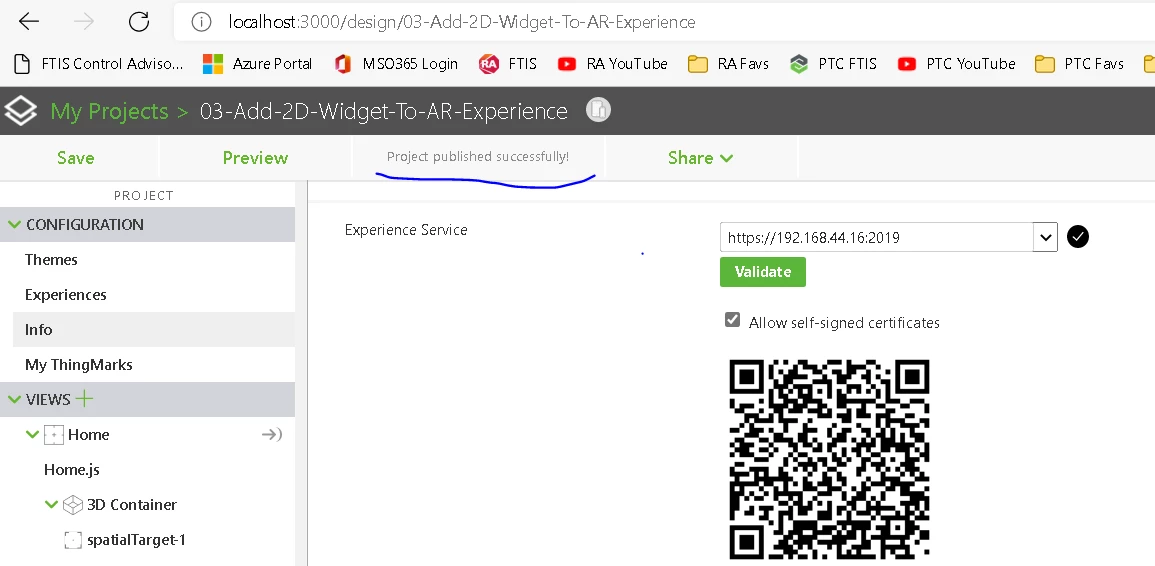Collapse the VIEWS section
Screen dimensions: 1155x566
pos(14,399)
